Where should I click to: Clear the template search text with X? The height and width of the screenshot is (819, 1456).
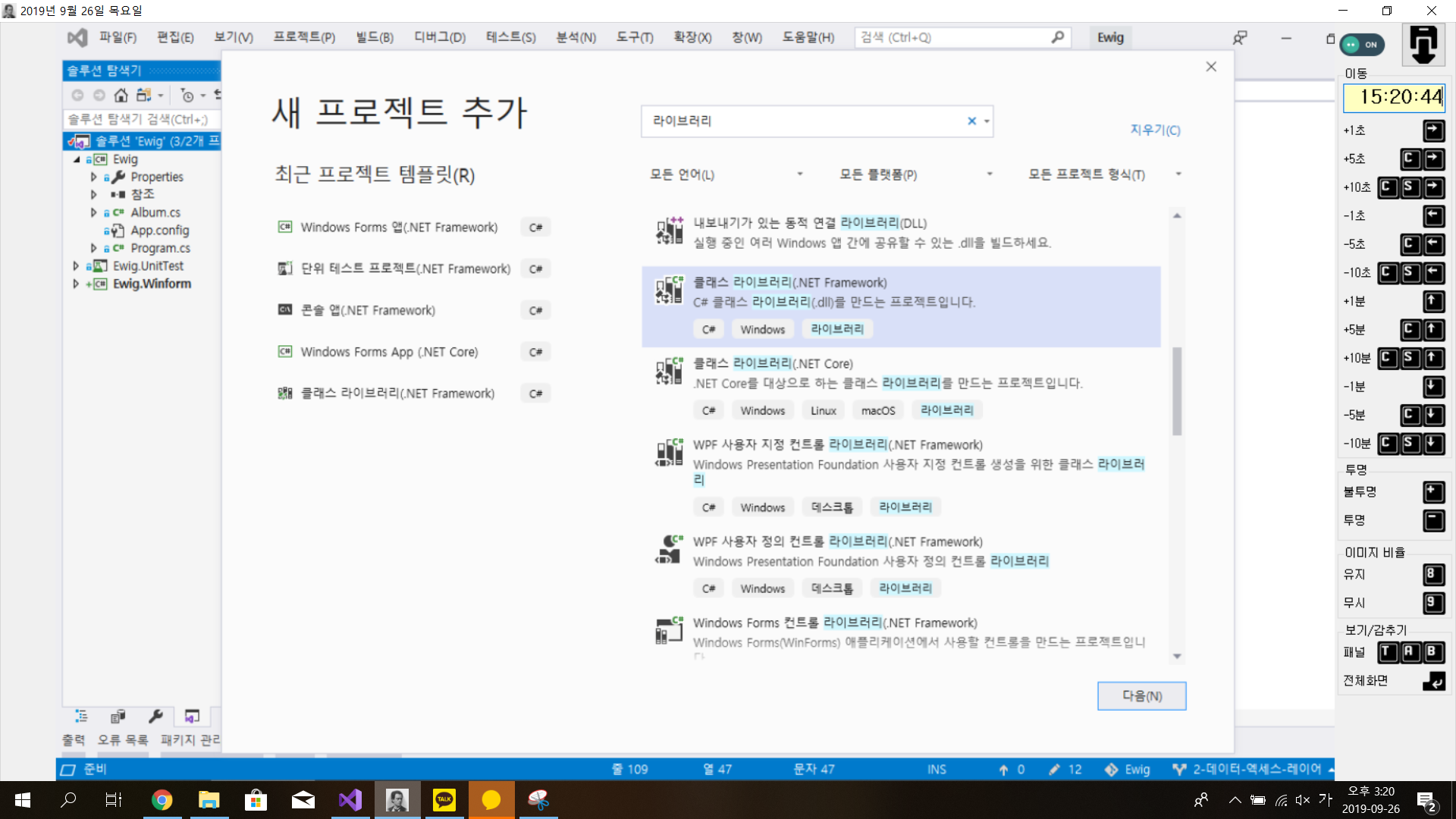971,121
